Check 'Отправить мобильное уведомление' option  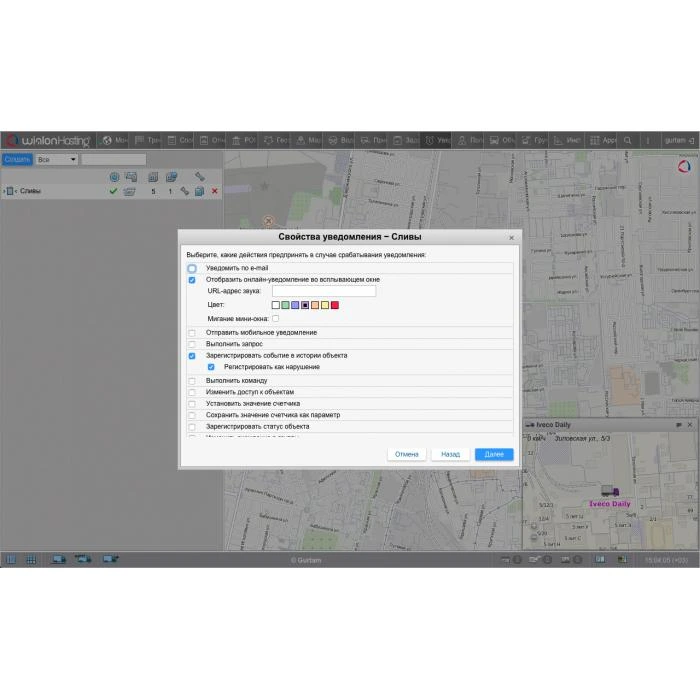(192, 332)
